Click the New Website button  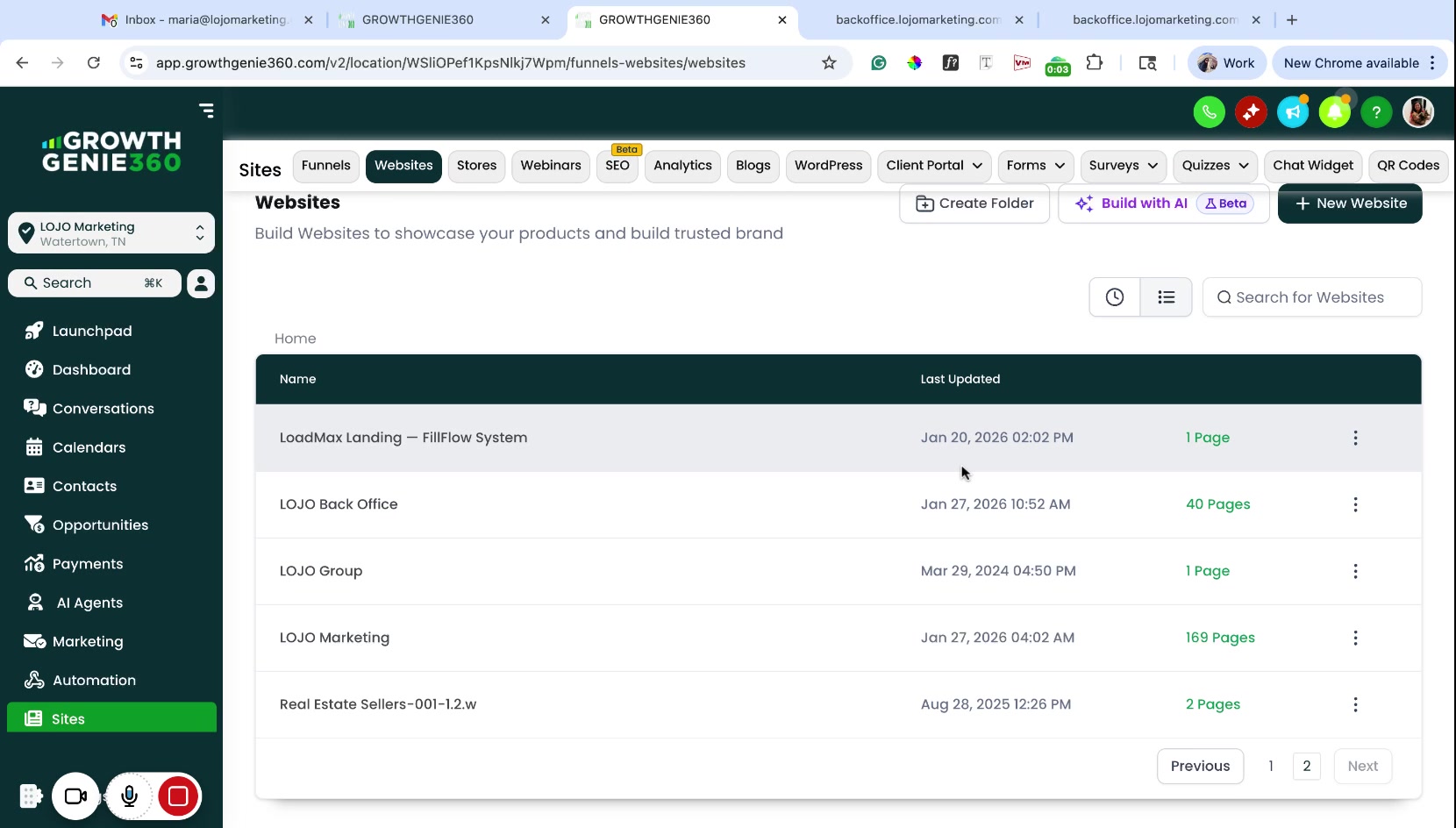[1350, 203]
